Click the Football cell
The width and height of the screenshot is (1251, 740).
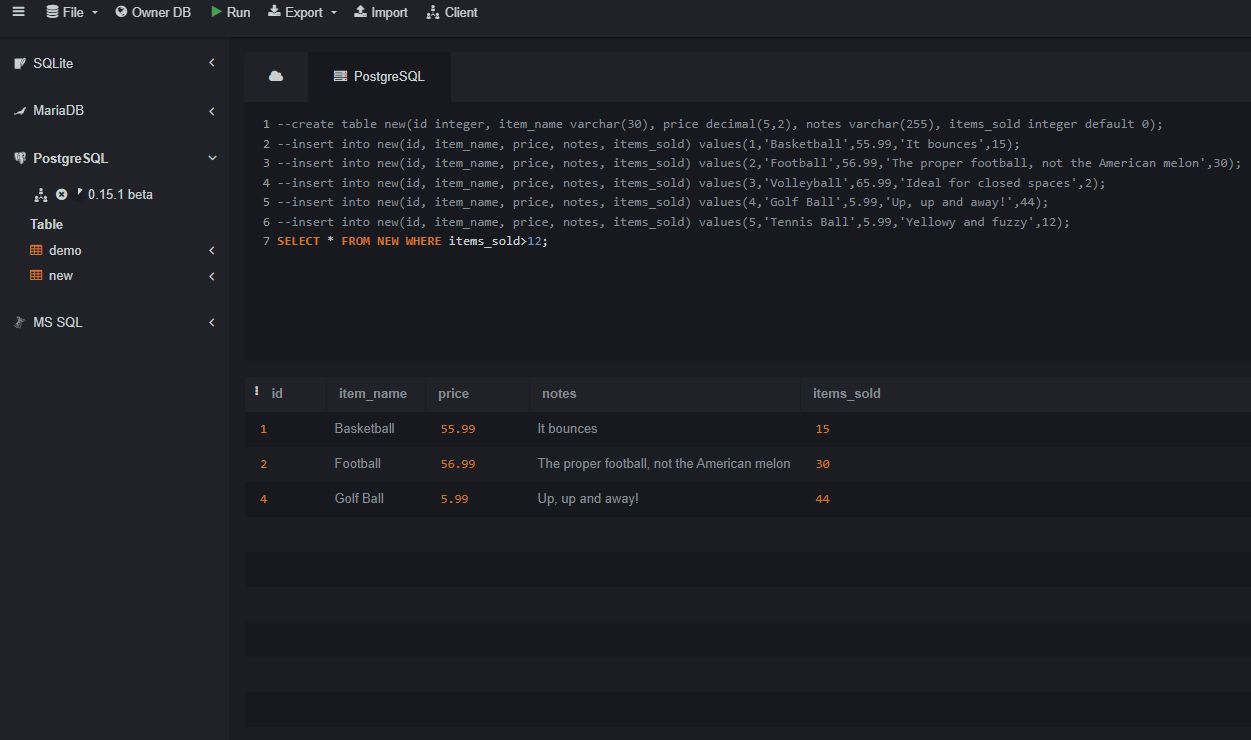click(358, 463)
